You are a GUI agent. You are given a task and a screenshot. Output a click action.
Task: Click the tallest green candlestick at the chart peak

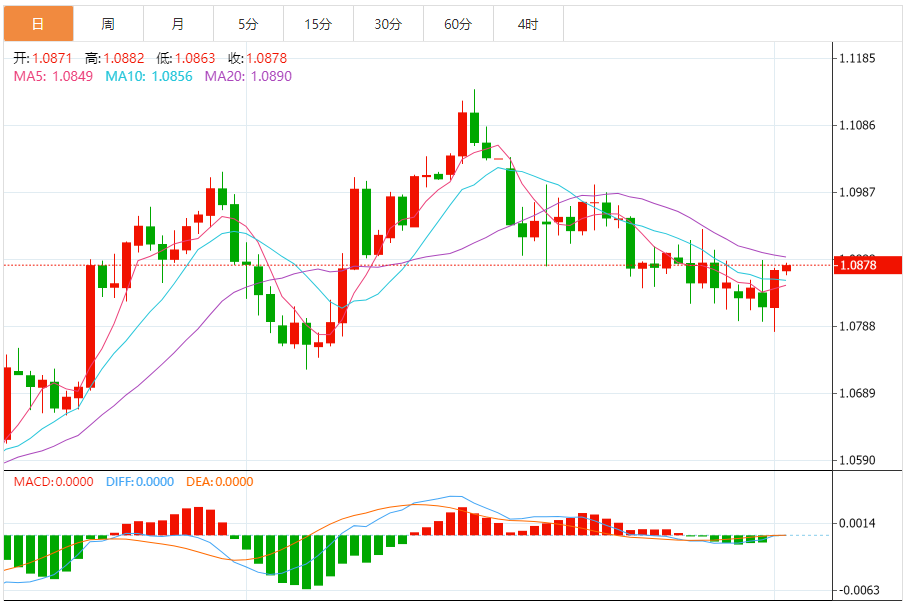[475, 128]
